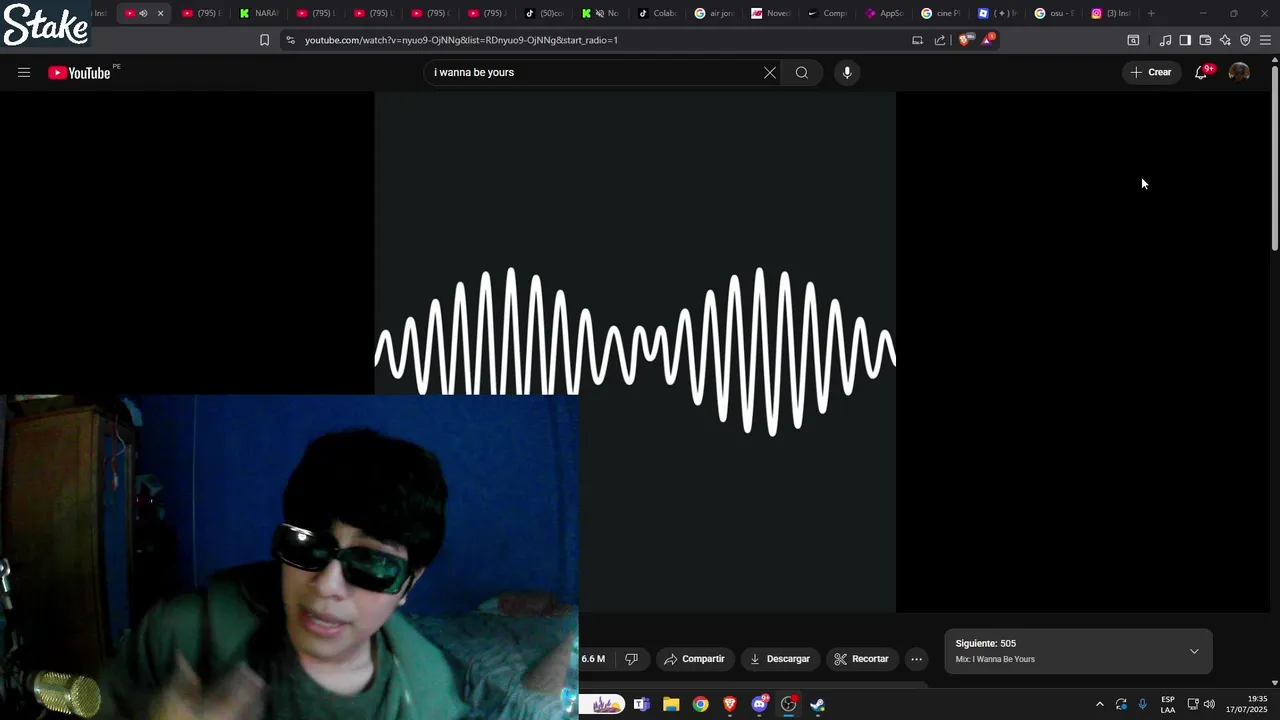Share this page via the address bar icon

[940, 40]
